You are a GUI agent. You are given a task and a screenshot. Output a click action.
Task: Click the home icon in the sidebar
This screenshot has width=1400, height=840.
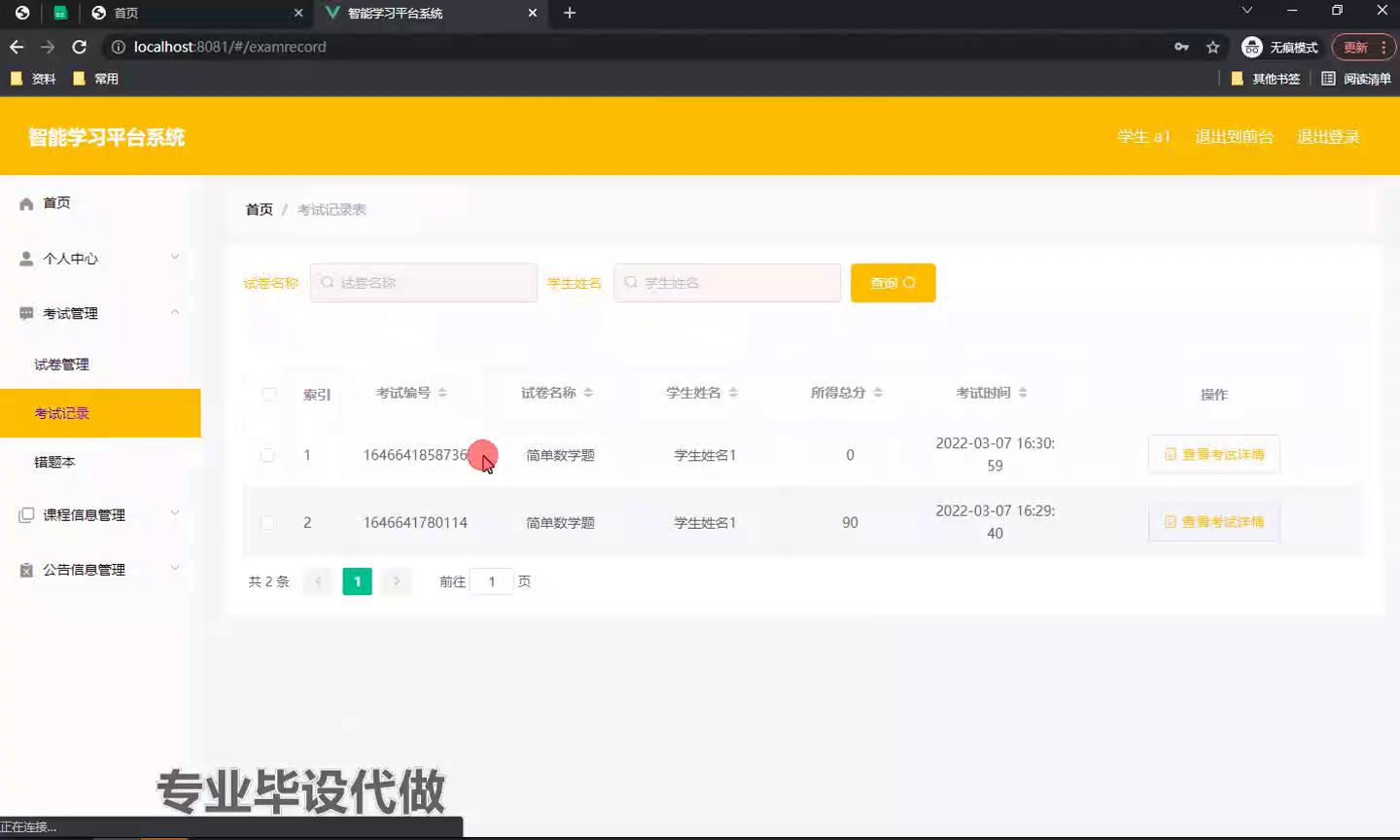[x=26, y=203]
